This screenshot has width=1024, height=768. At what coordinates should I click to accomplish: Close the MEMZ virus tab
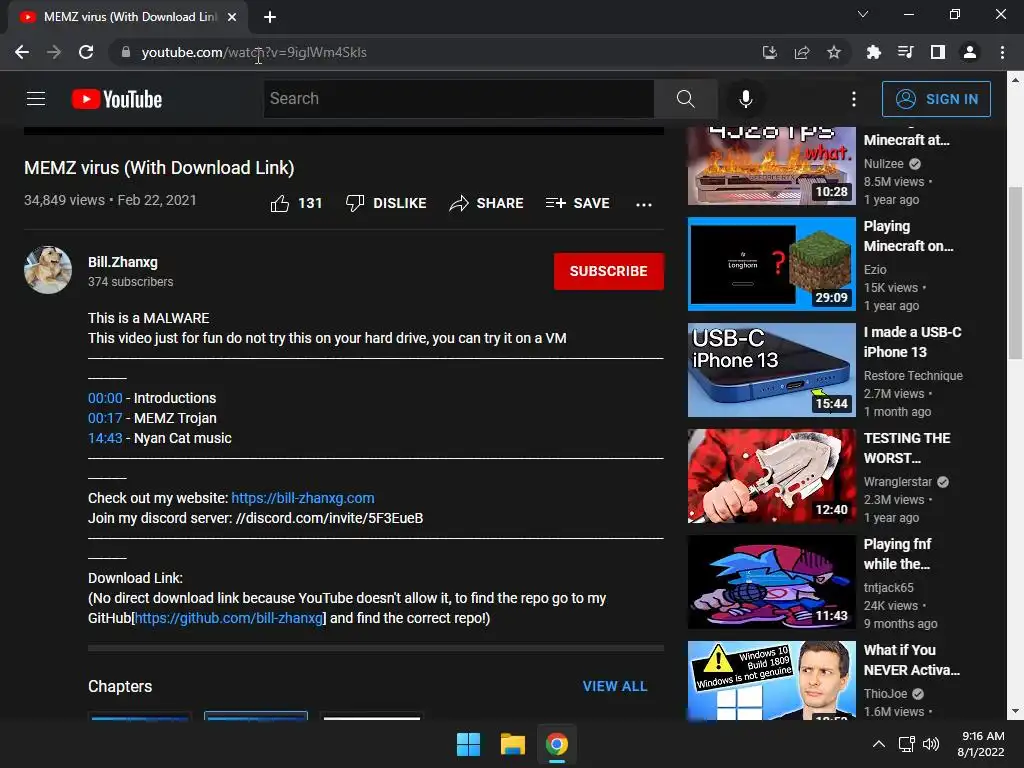click(232, 17)
